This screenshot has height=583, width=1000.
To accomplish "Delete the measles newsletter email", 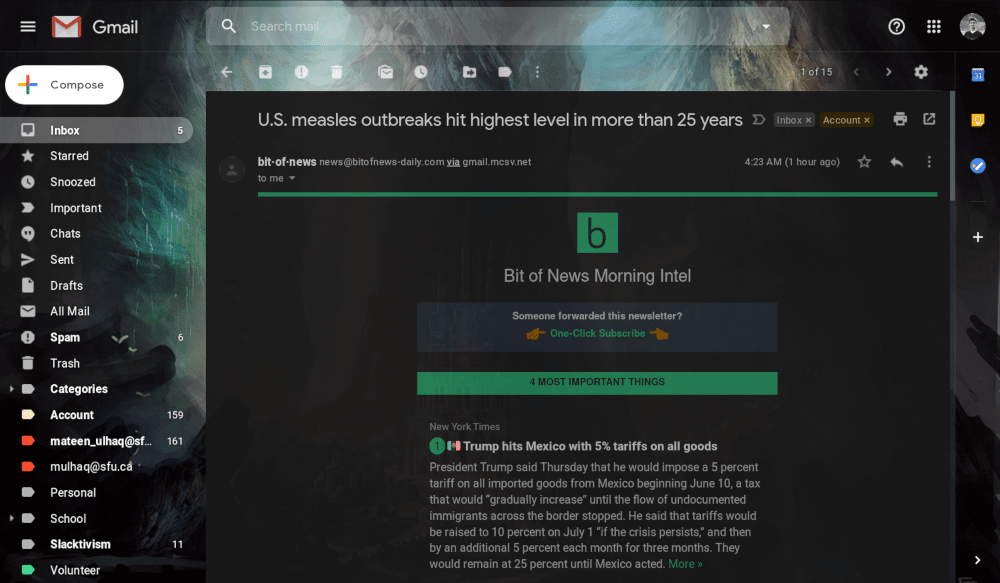I will click(x=337, y=72).
